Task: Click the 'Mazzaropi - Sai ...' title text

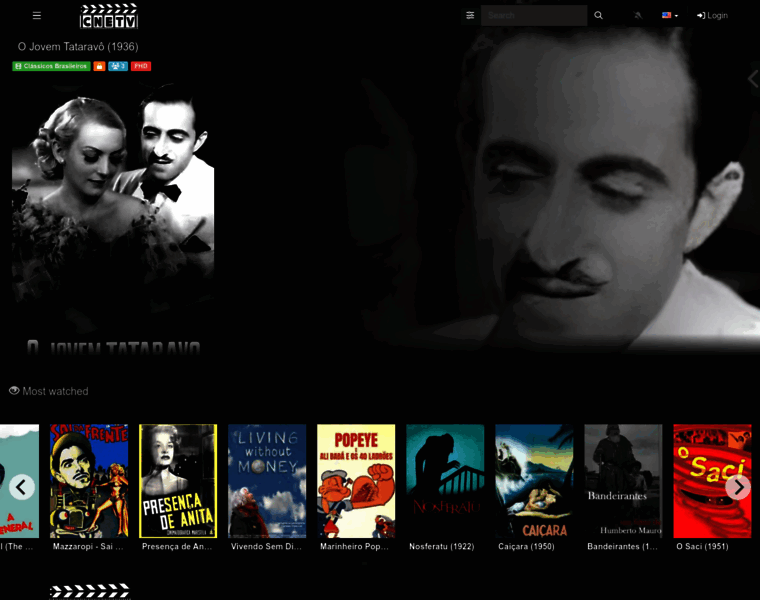Action: point(88,546)
